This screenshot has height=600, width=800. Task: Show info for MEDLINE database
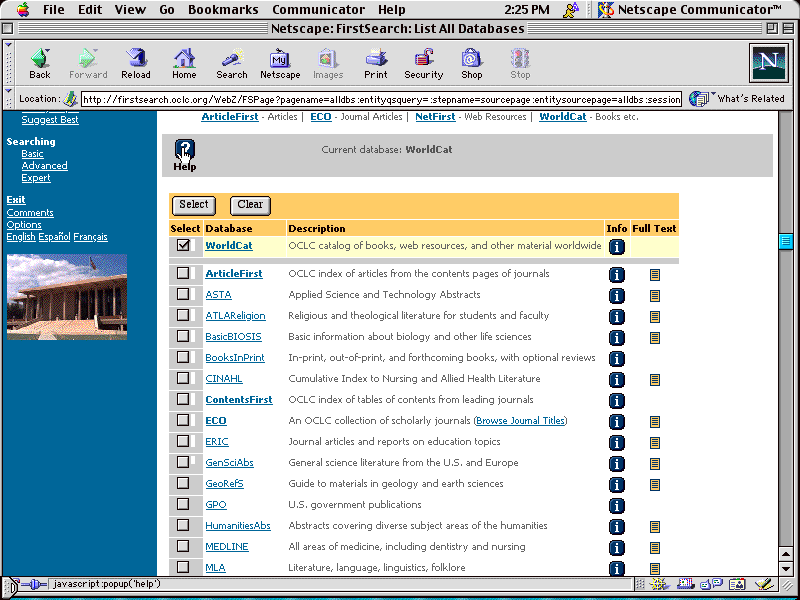click(x=616, y=547)
